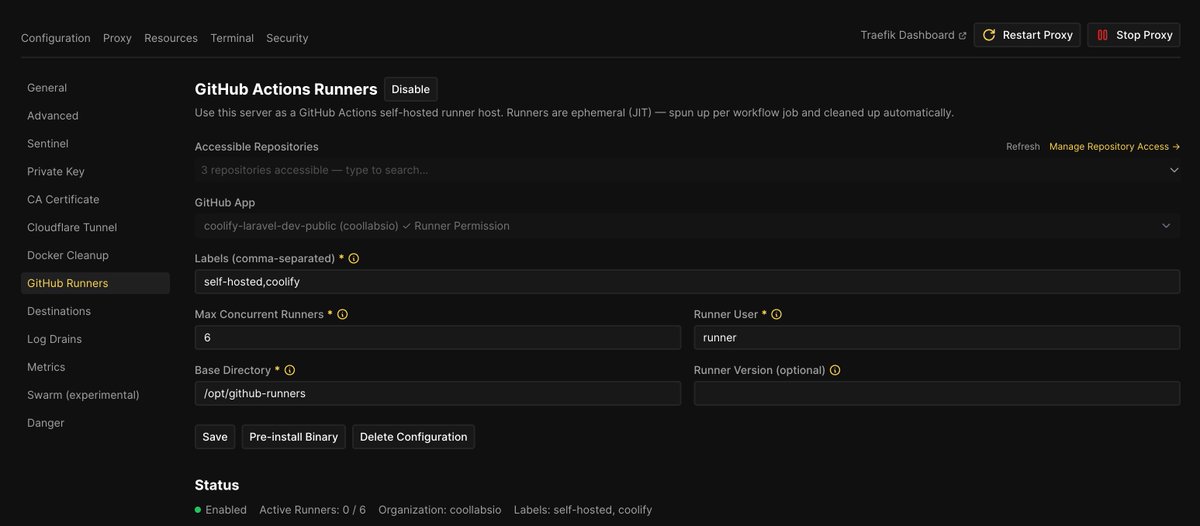Click the green Enabled status indicator
This screenshot has height=526, width=1200.
(x=199, y=510)
